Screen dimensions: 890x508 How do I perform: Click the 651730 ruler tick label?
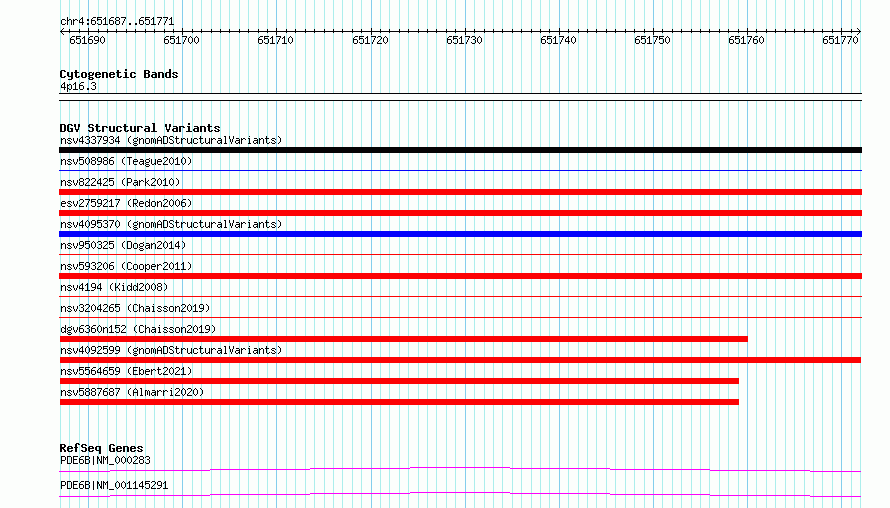point(464,40)
